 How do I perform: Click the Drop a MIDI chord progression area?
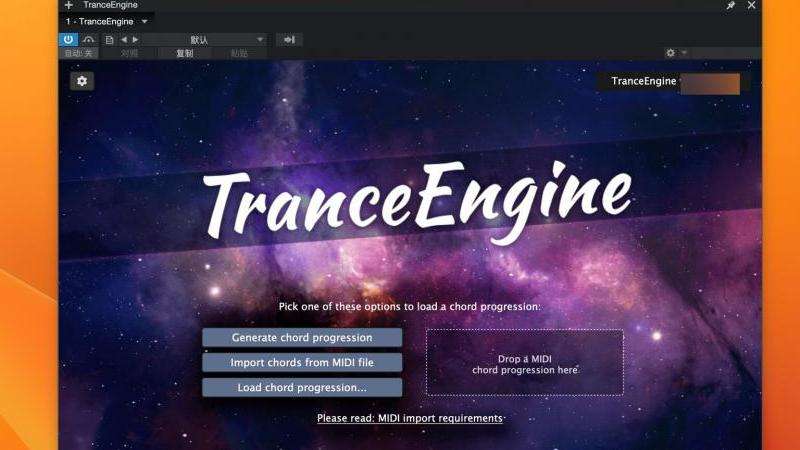[x=525, y=362]
